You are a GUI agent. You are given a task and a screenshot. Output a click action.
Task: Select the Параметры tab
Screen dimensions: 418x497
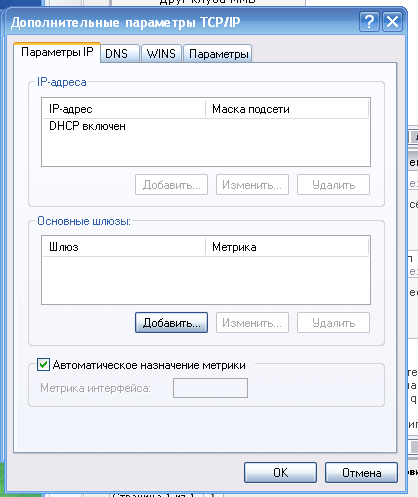point(218,54)
